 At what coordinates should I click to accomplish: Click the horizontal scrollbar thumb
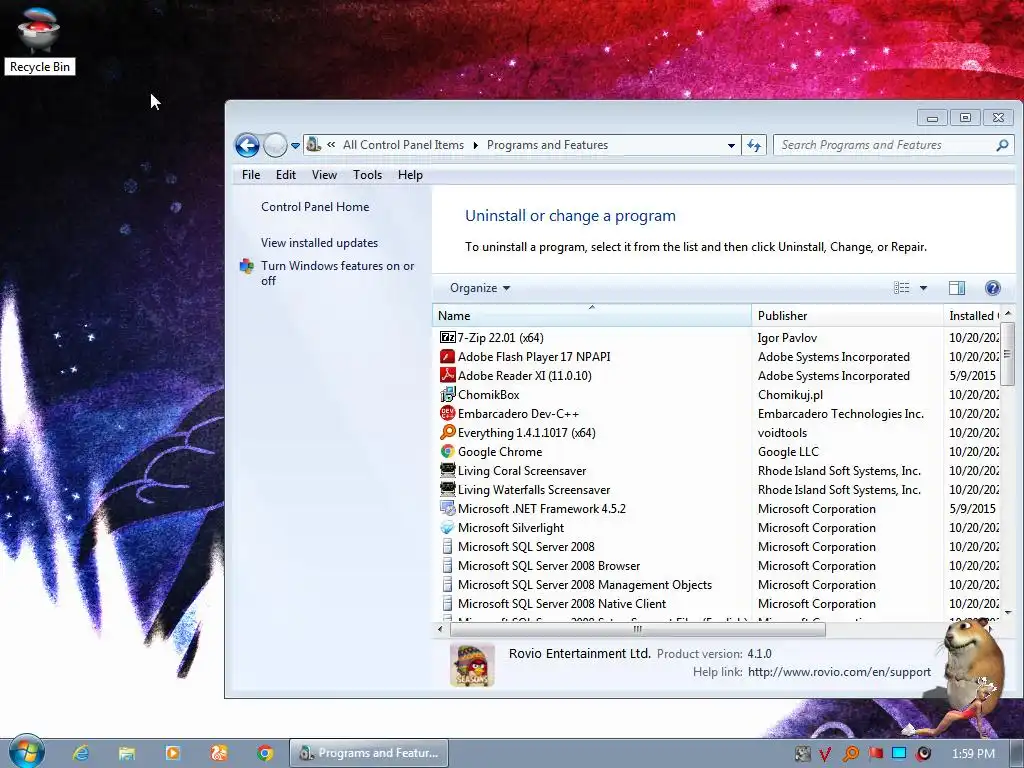point(637,630)
